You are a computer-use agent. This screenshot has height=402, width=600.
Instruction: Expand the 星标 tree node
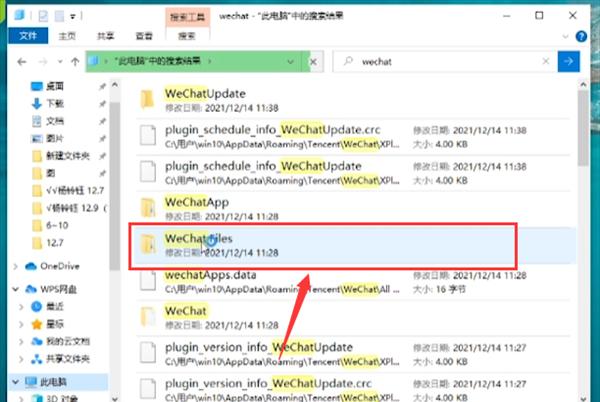(x=21, y=325)
